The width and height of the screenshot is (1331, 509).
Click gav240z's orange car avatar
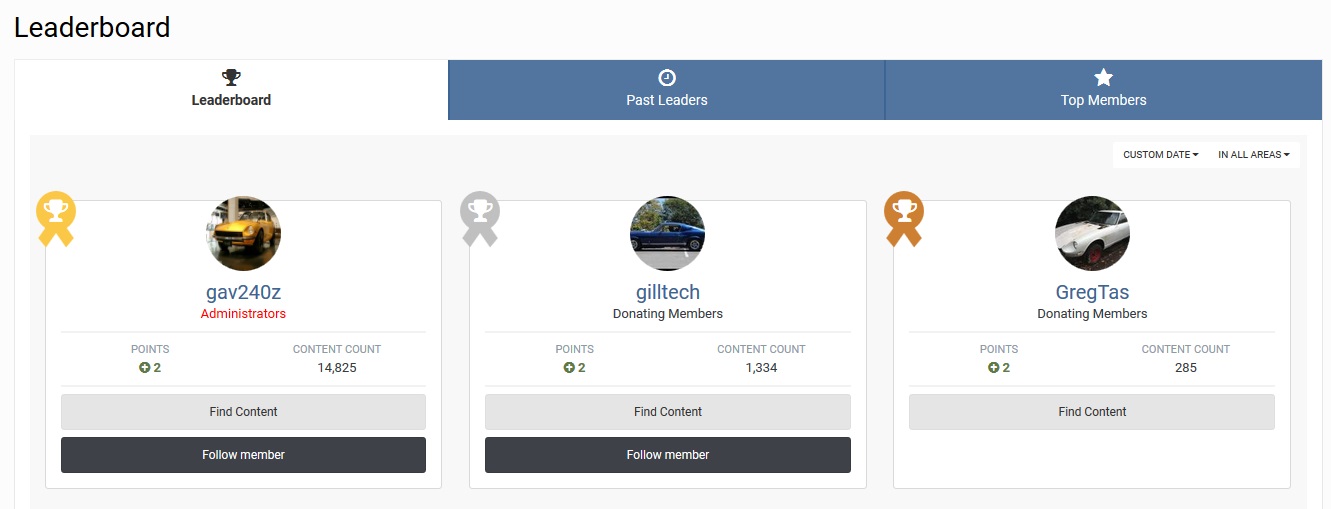point(243,233)
